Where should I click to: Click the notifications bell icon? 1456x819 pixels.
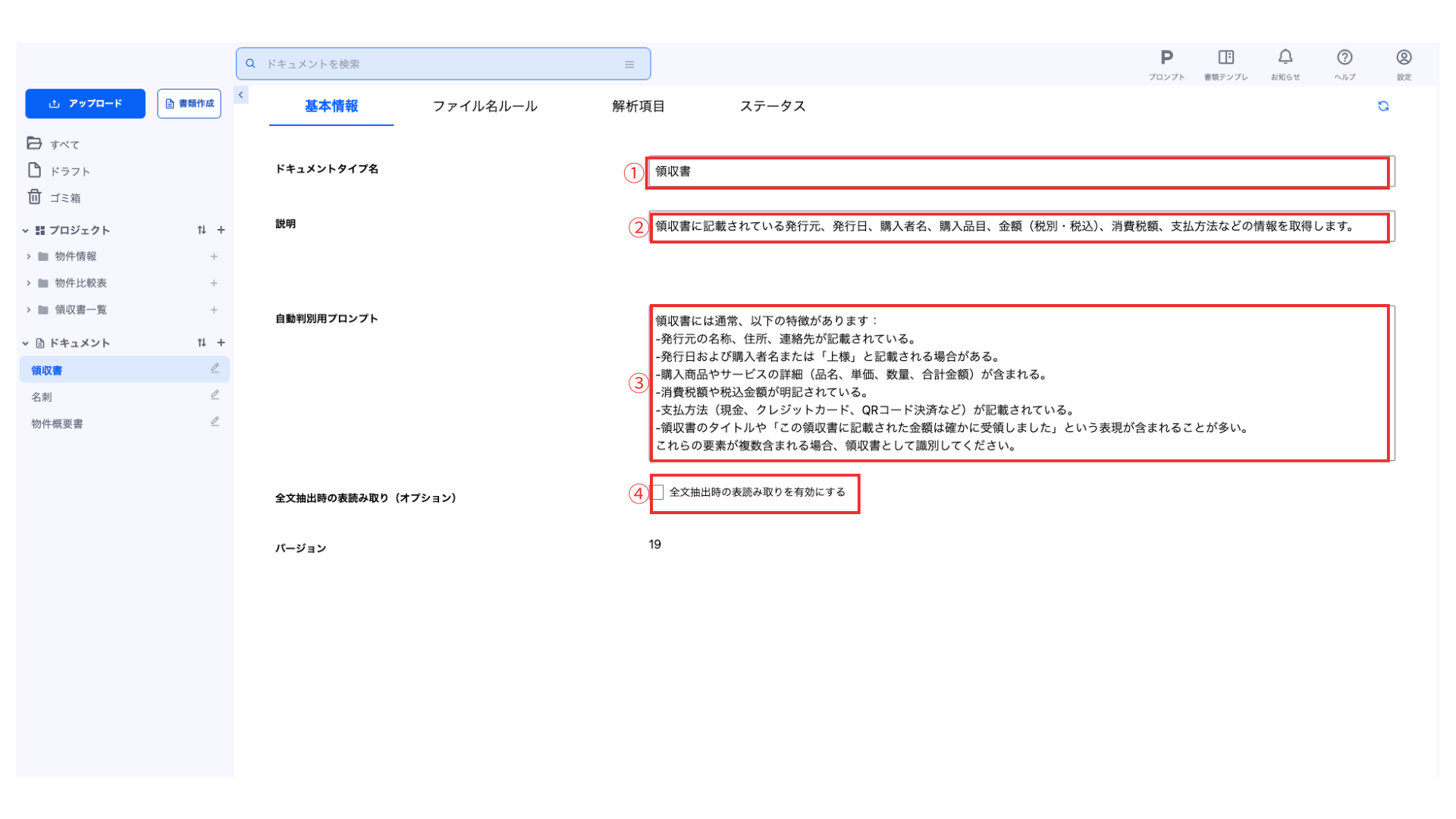pos(1285,58)
